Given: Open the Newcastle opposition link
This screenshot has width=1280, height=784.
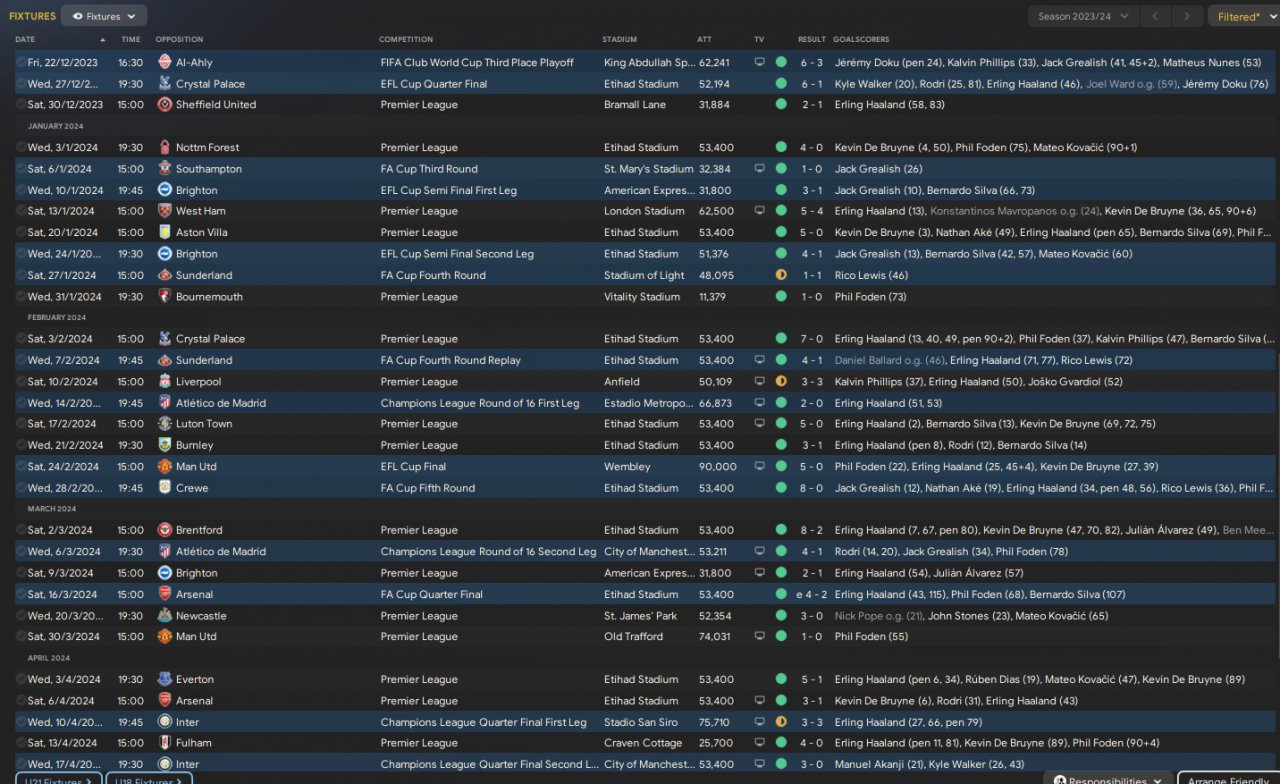Looking at the screenshot, I should (201, 616).
